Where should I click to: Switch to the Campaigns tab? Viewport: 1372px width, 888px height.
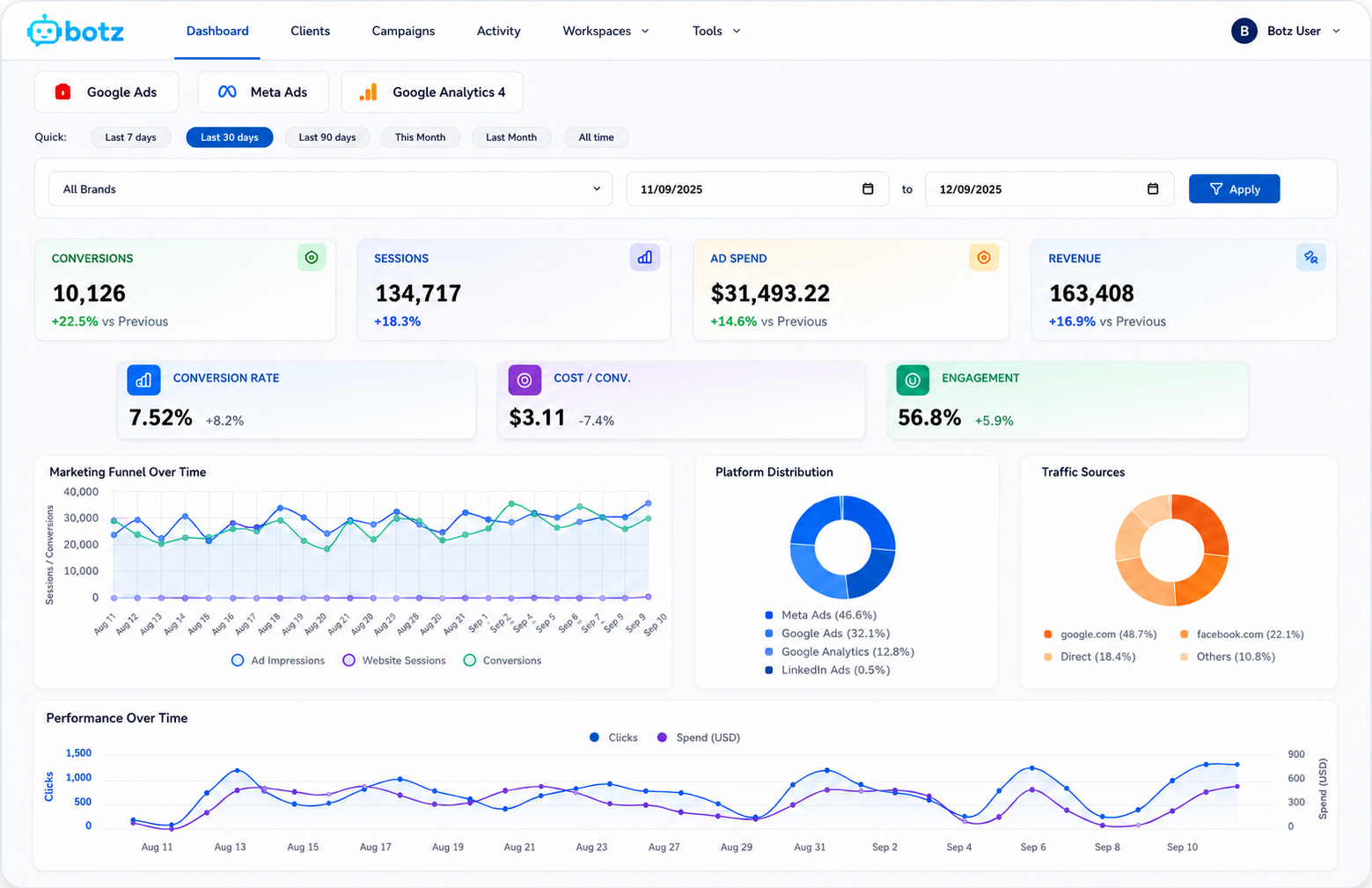[x=403, y=31]
